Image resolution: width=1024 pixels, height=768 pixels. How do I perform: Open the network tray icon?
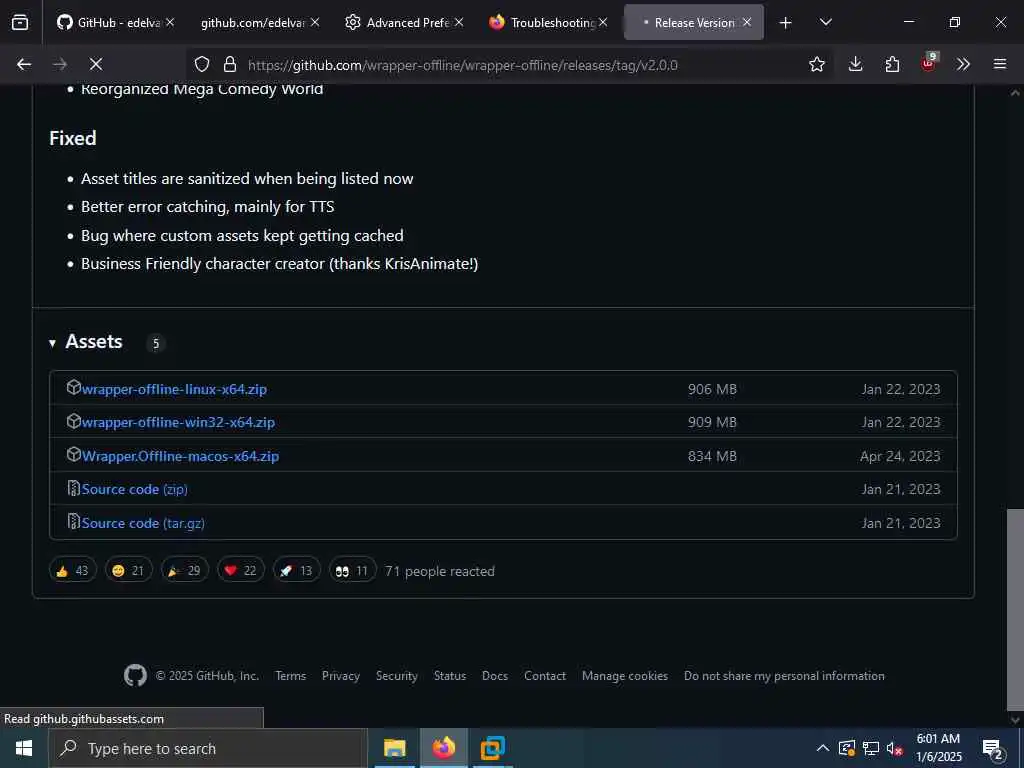[x=871, y=748]
